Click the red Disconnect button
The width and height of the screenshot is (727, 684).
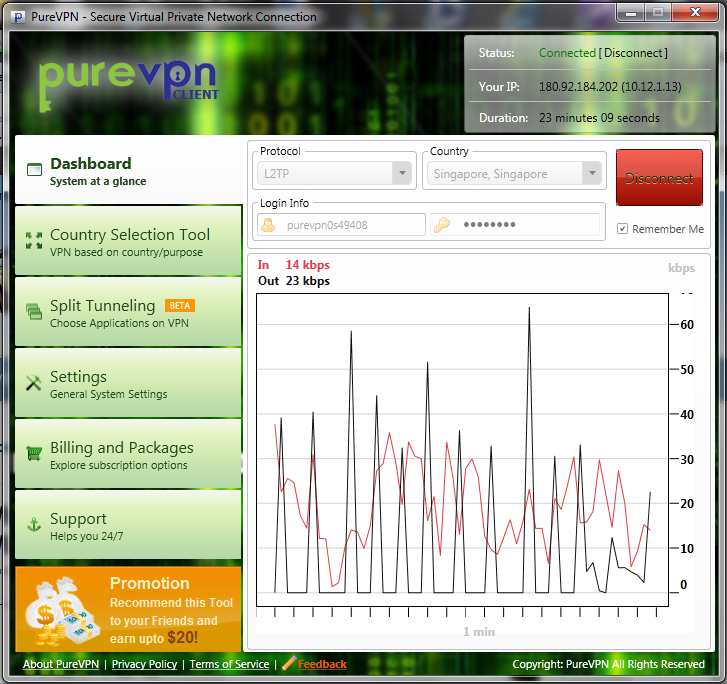point(659,178)
